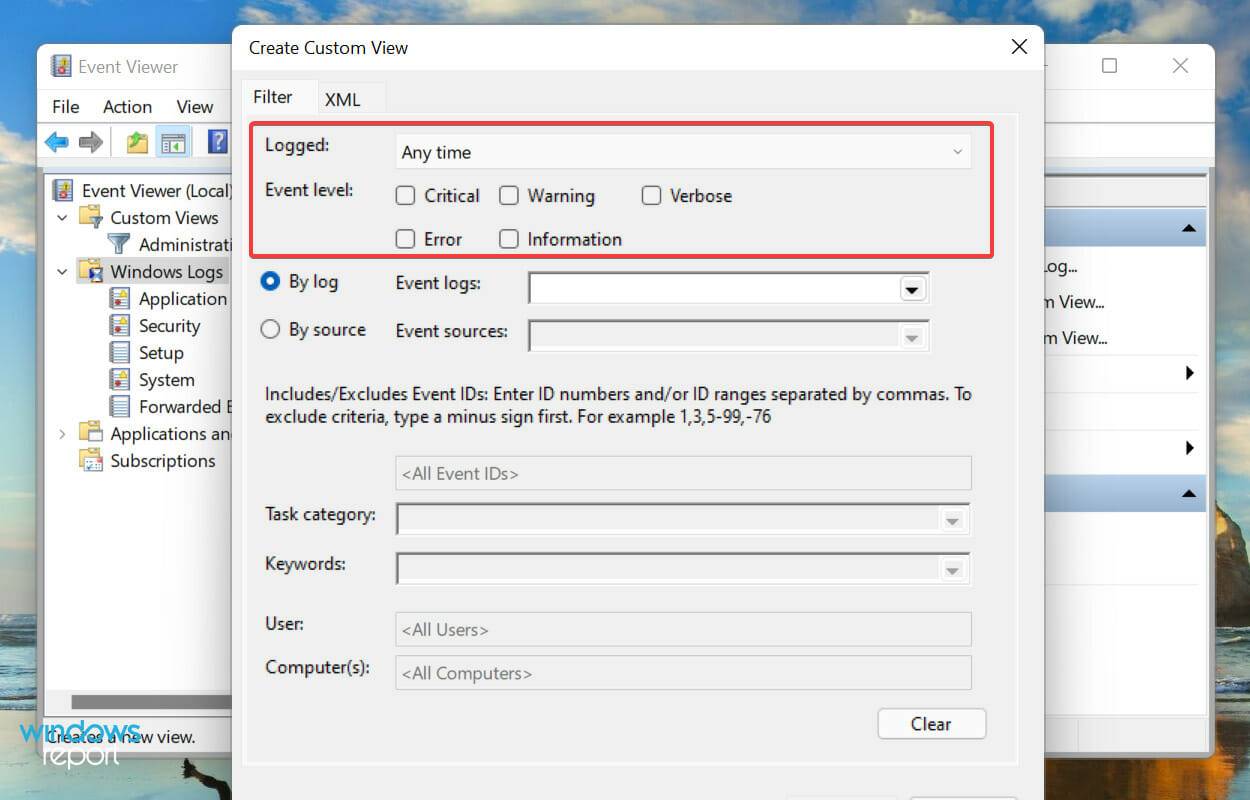1250x800 pixels.
Task: Select the Subscriptions icon in the sidebar
Action: pos(93,460)
